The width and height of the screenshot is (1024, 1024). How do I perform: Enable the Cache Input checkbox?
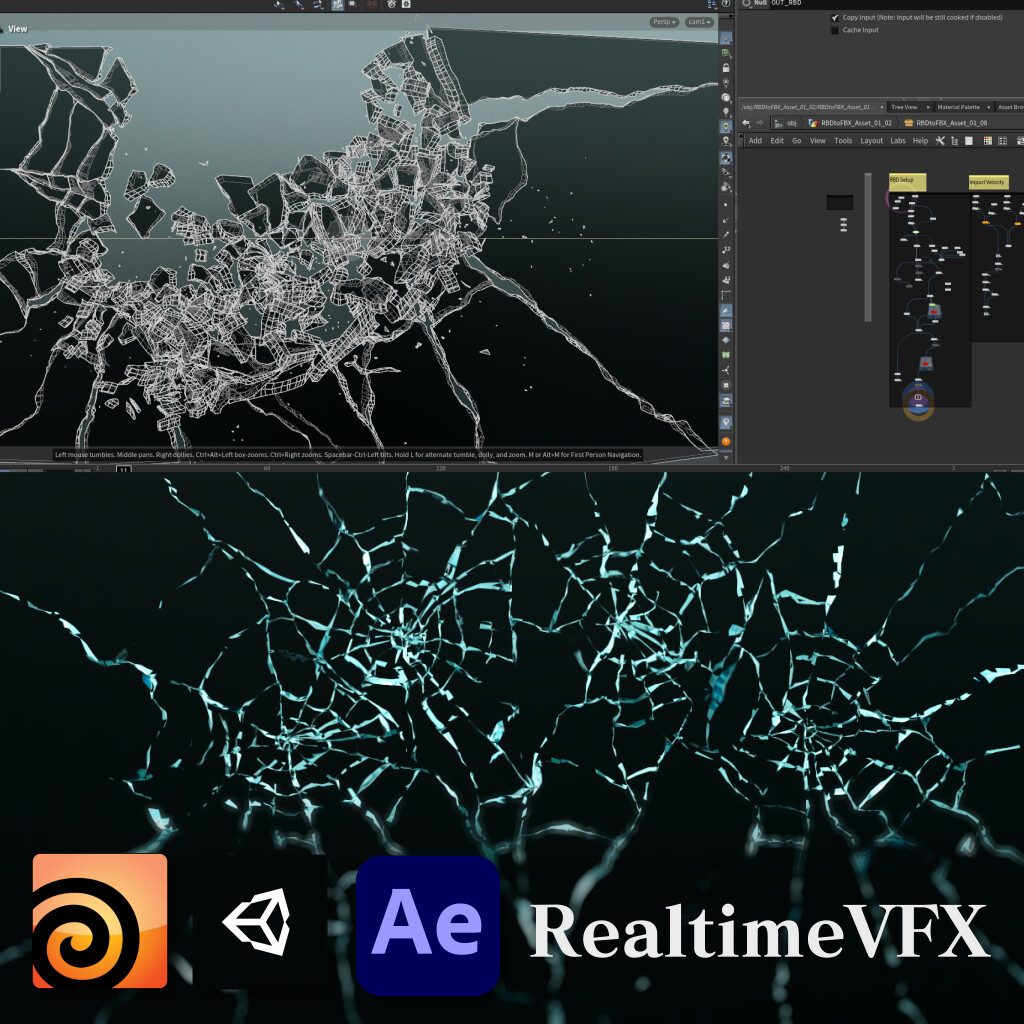[835, 30]
